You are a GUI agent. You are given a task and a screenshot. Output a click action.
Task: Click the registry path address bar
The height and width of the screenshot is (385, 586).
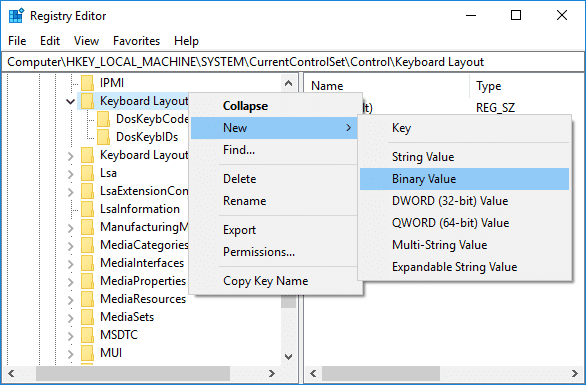293,62
